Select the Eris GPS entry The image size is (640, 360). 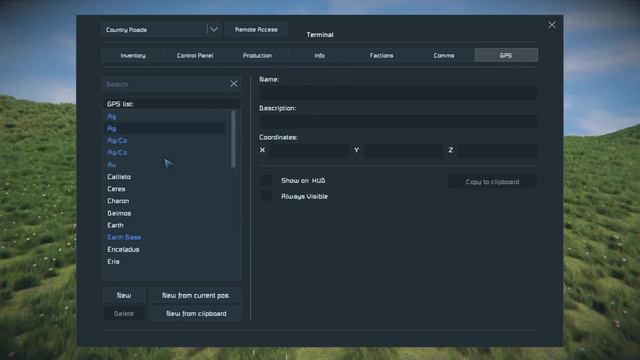(x=165, y=261)
